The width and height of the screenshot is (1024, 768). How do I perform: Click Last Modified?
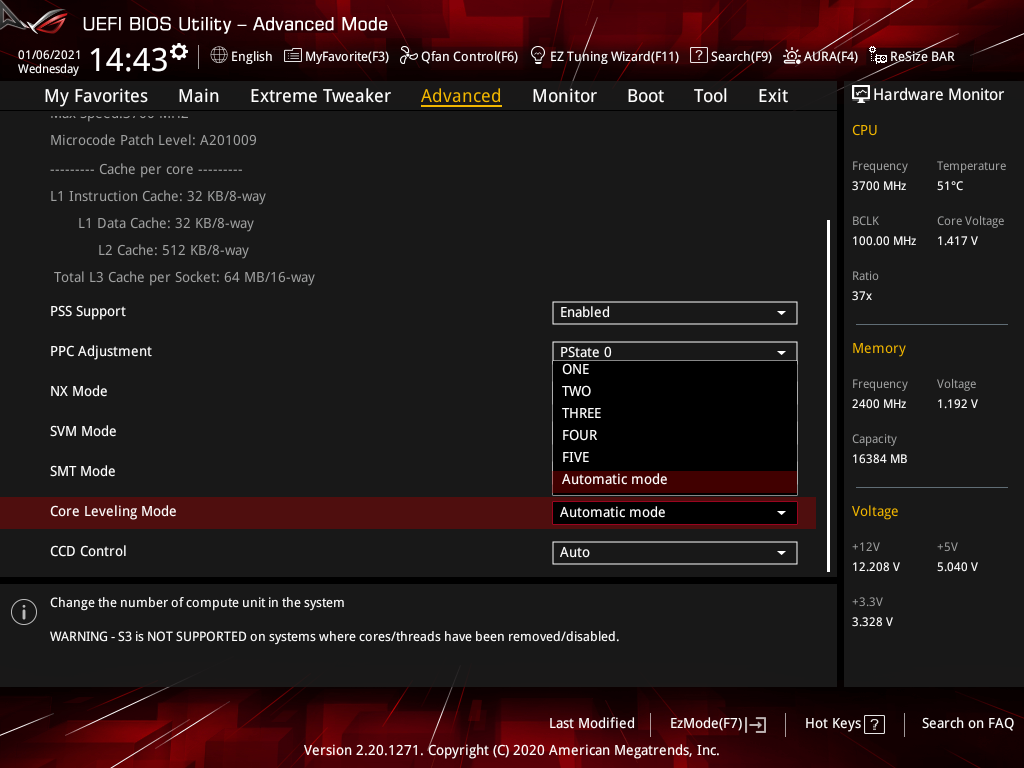click(592, 724)
